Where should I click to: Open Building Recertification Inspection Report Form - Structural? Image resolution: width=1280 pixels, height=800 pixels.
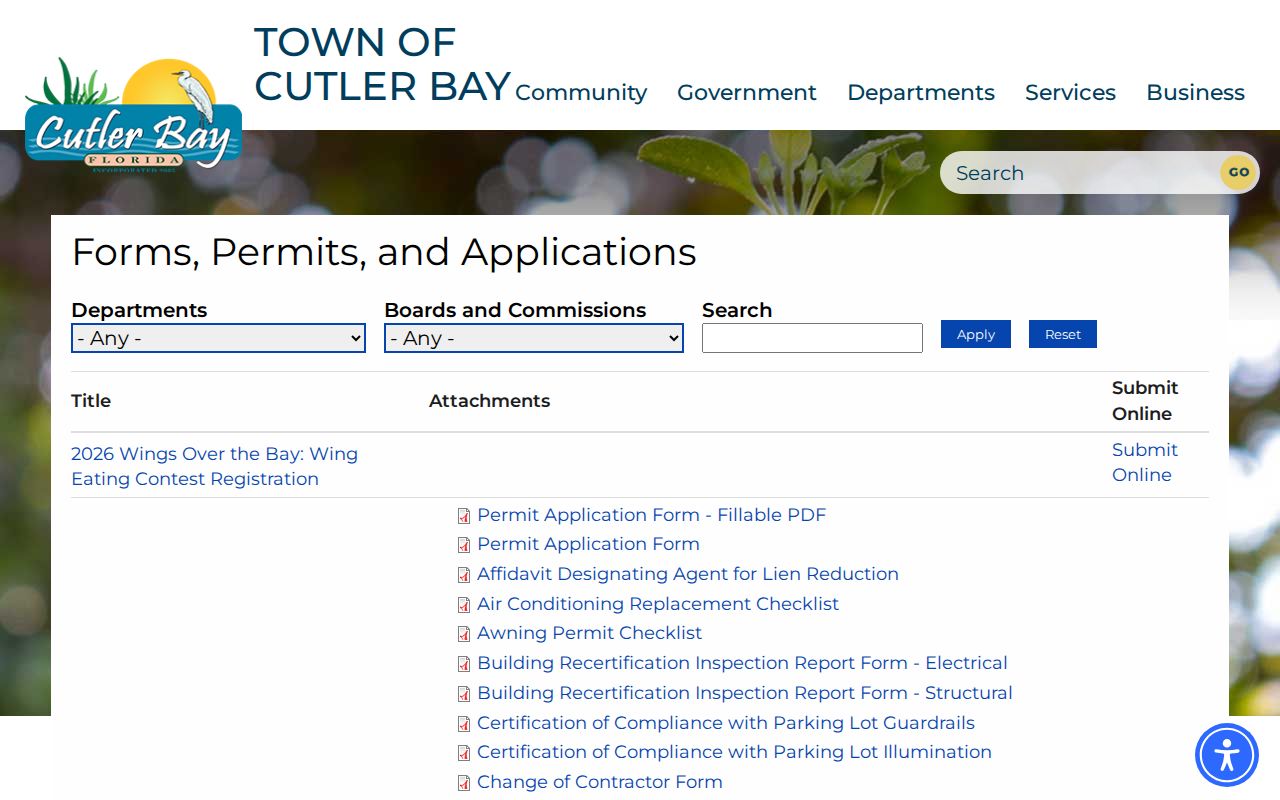[x=745, y=693]
